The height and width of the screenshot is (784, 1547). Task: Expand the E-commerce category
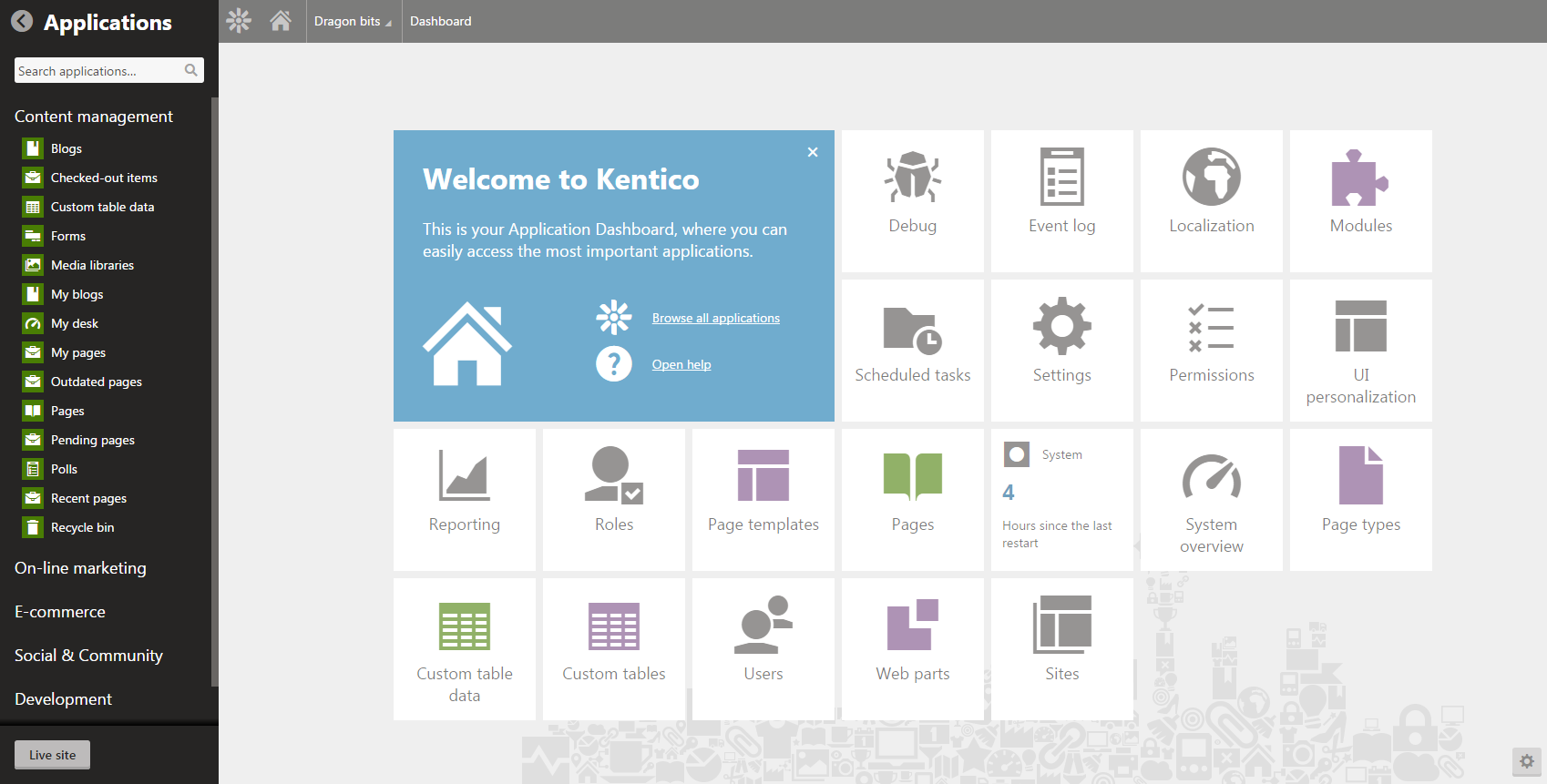click(x=60, y=612)
